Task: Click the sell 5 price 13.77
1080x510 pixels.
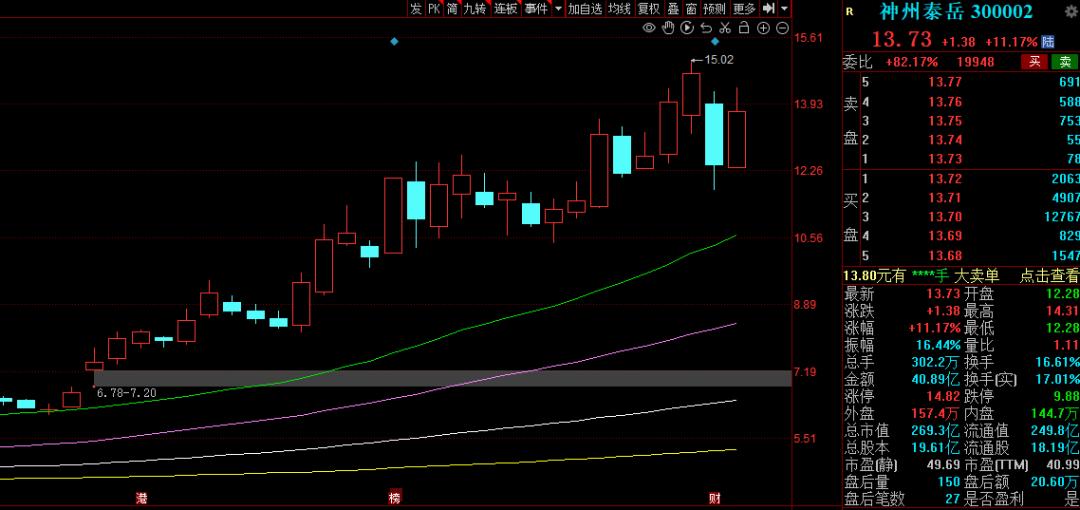Action: click(944, 83)
